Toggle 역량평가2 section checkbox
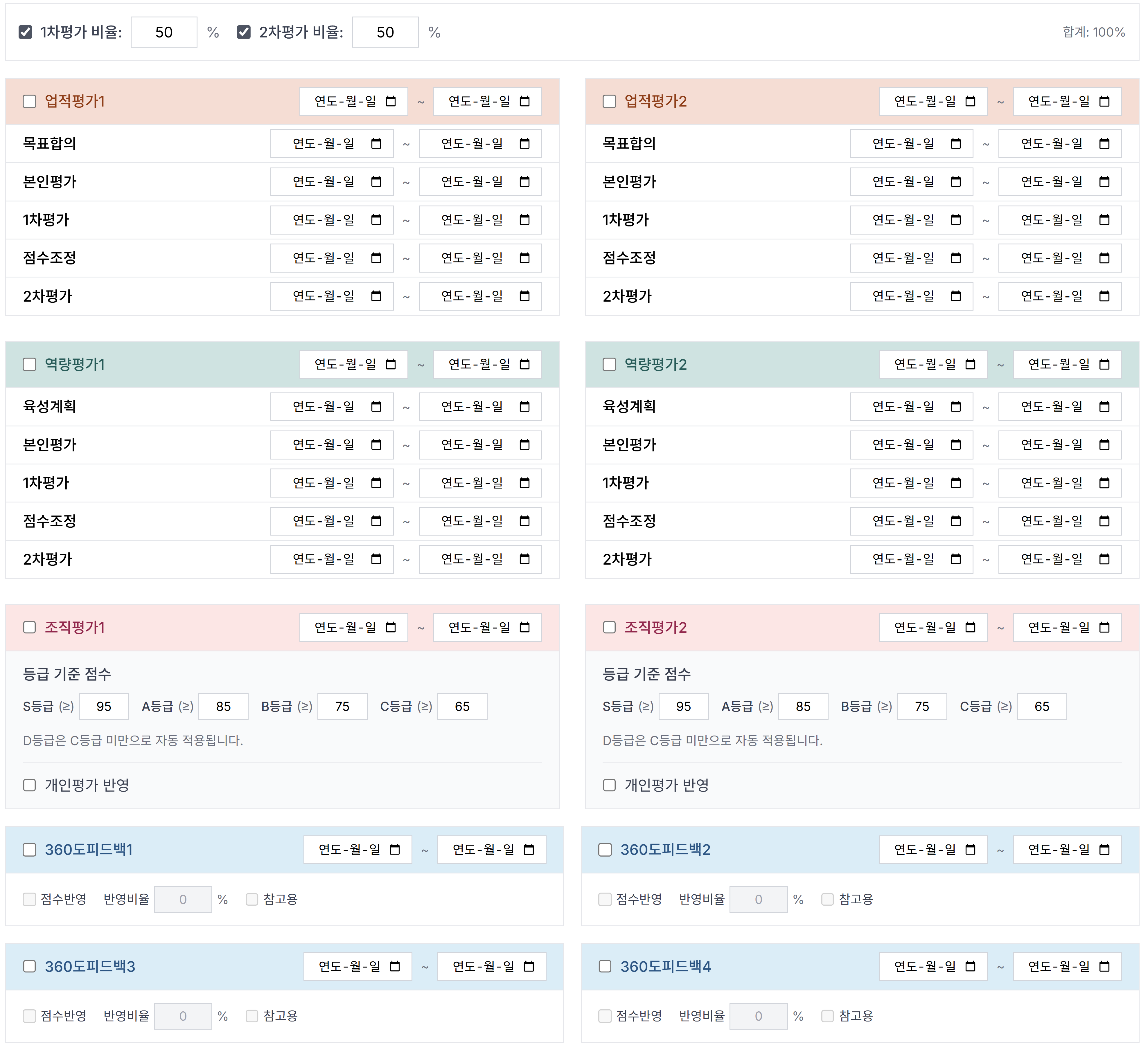The width and height of the screenshot is (1148, 1054). point(609,365)
